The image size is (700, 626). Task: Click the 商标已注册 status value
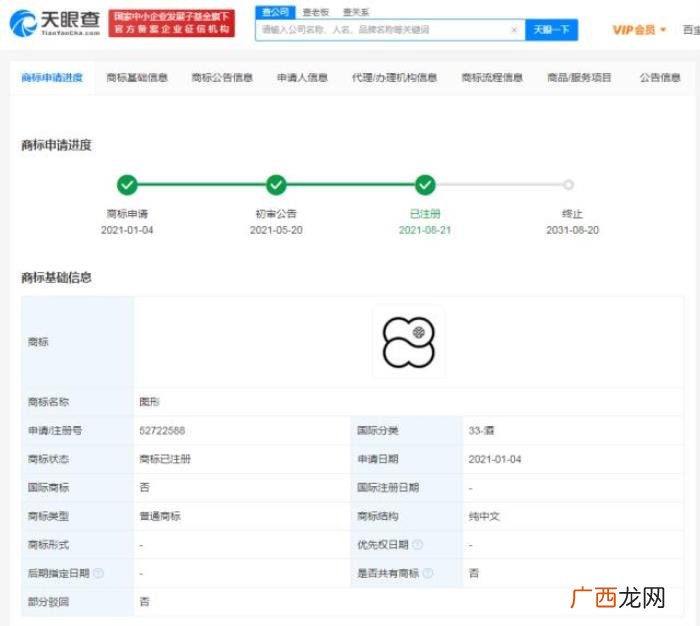click(x=165, y=459)
